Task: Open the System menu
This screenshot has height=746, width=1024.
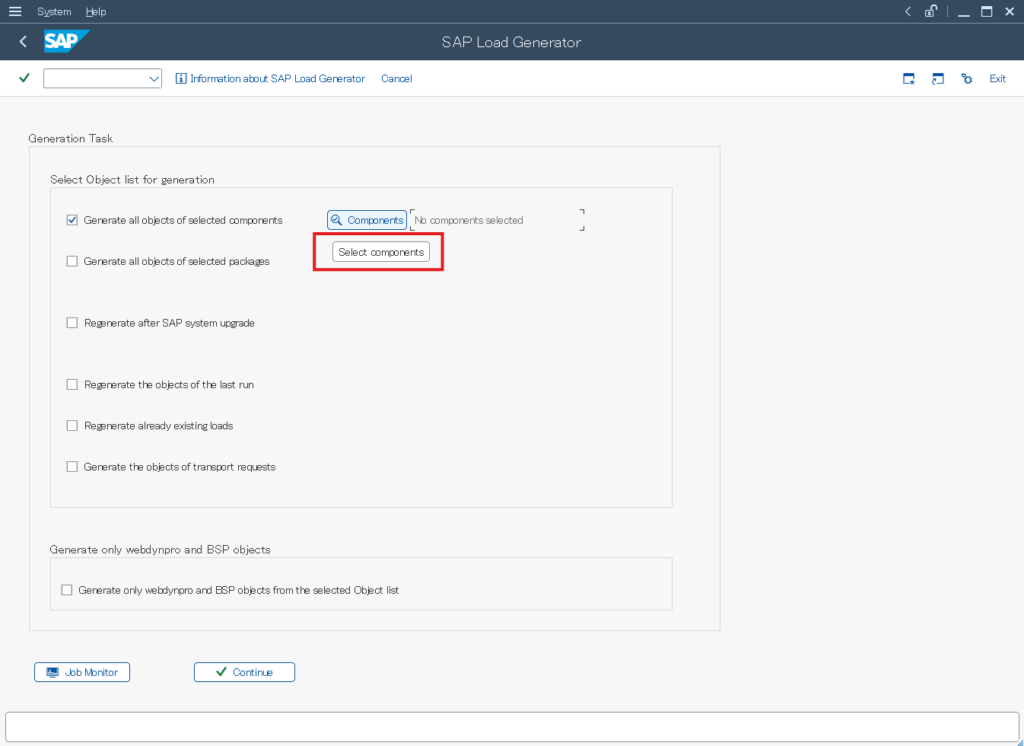Action: [53, 11]
